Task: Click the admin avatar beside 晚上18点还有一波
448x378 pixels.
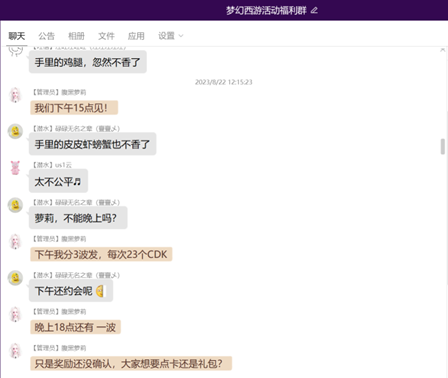Action: [x=15, y=314]
